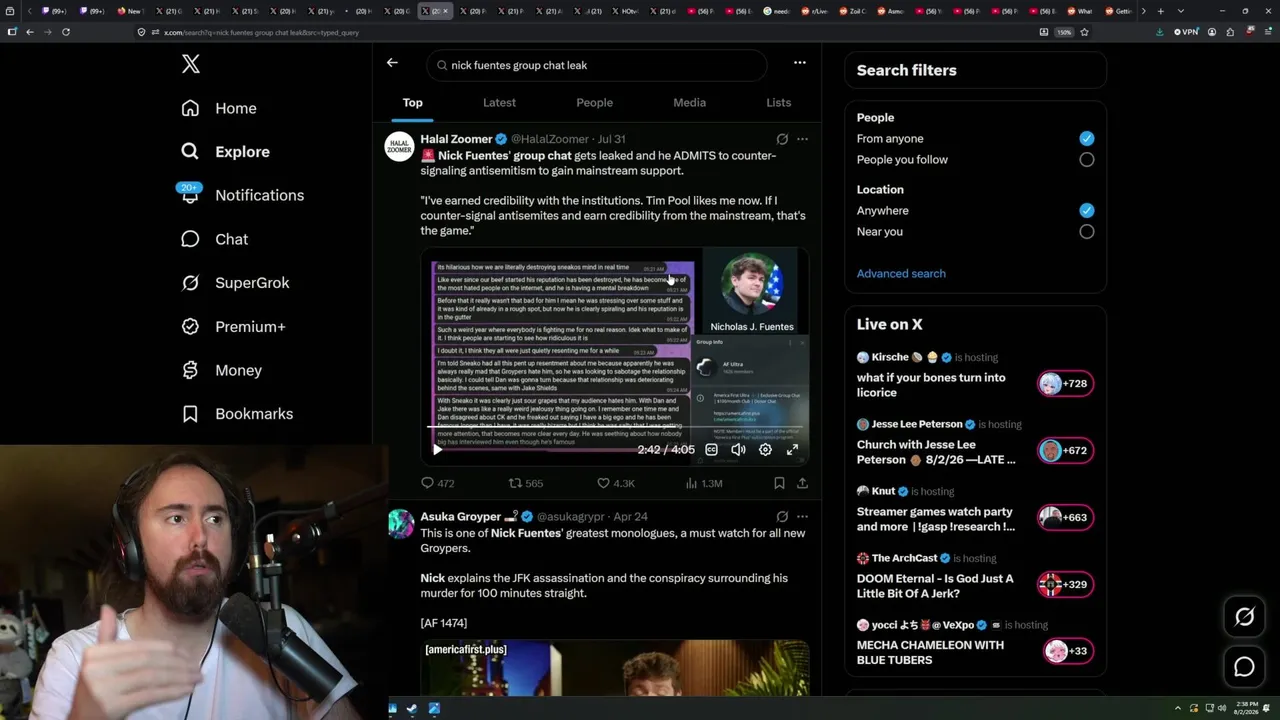Repost the Halal Zoomer post with 565 reposts
The height and width of the screenshot is (720, 1280).
coord(526,483)
